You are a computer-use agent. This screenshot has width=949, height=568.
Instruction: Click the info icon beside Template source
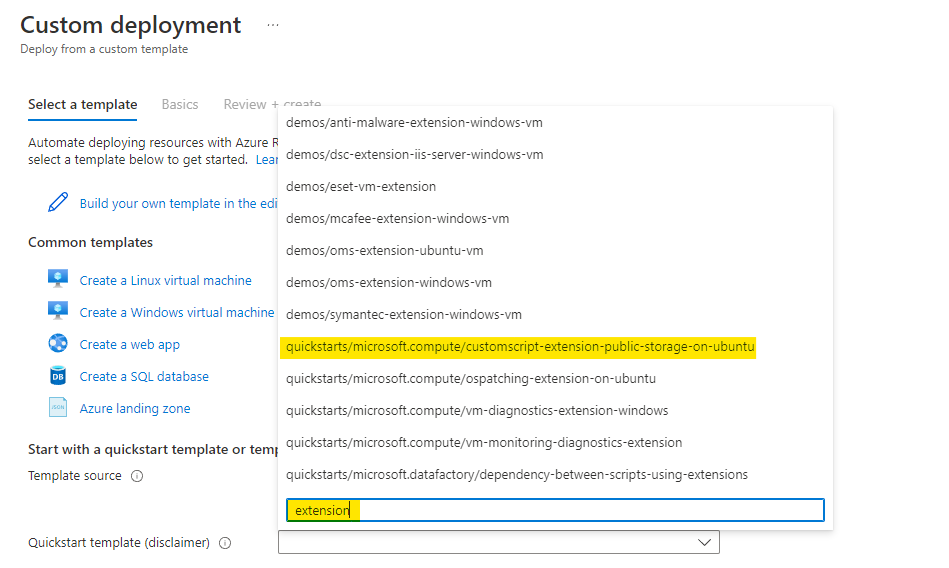click(137, 476)
